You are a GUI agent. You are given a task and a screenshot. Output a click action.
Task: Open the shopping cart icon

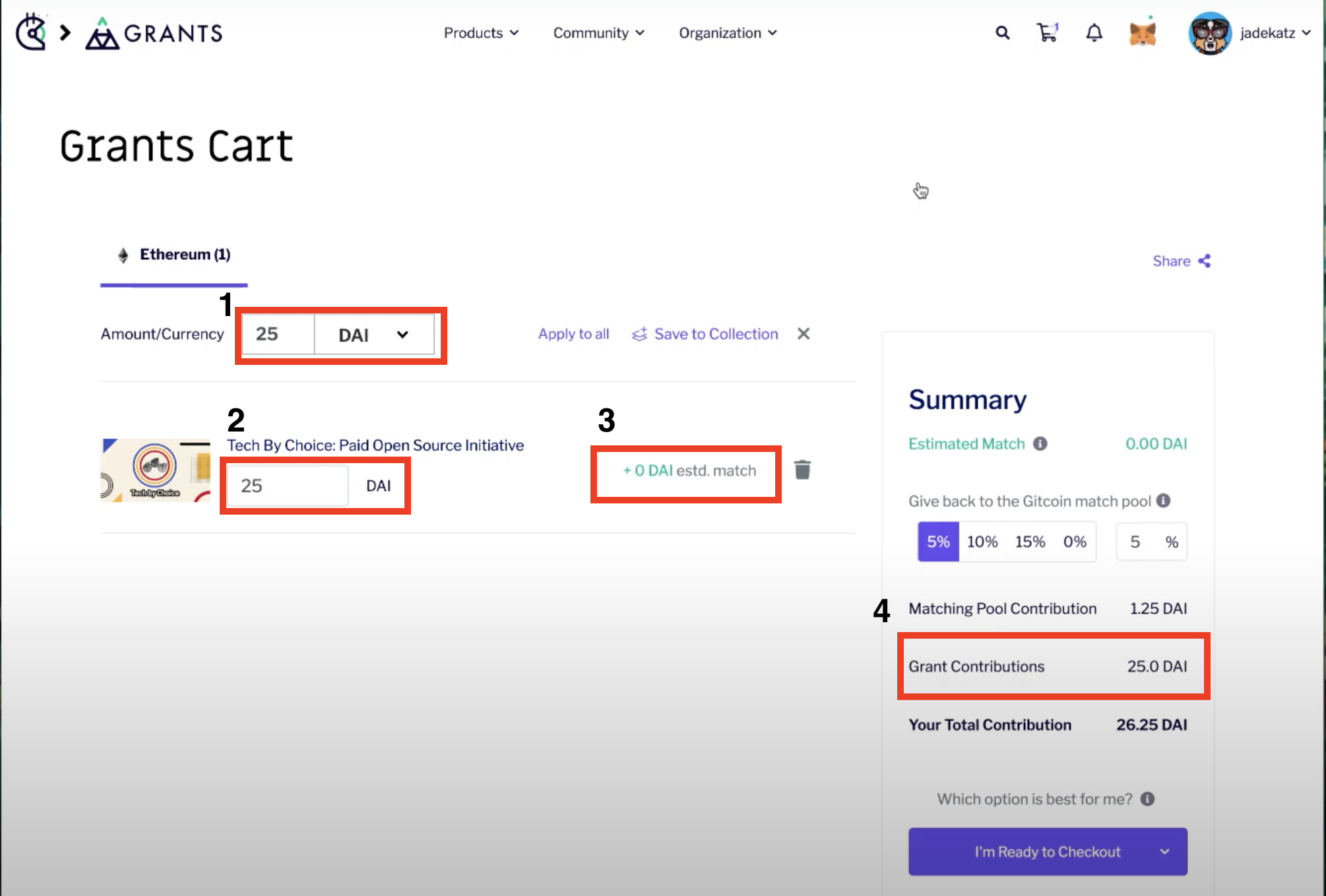(1048, 33)
